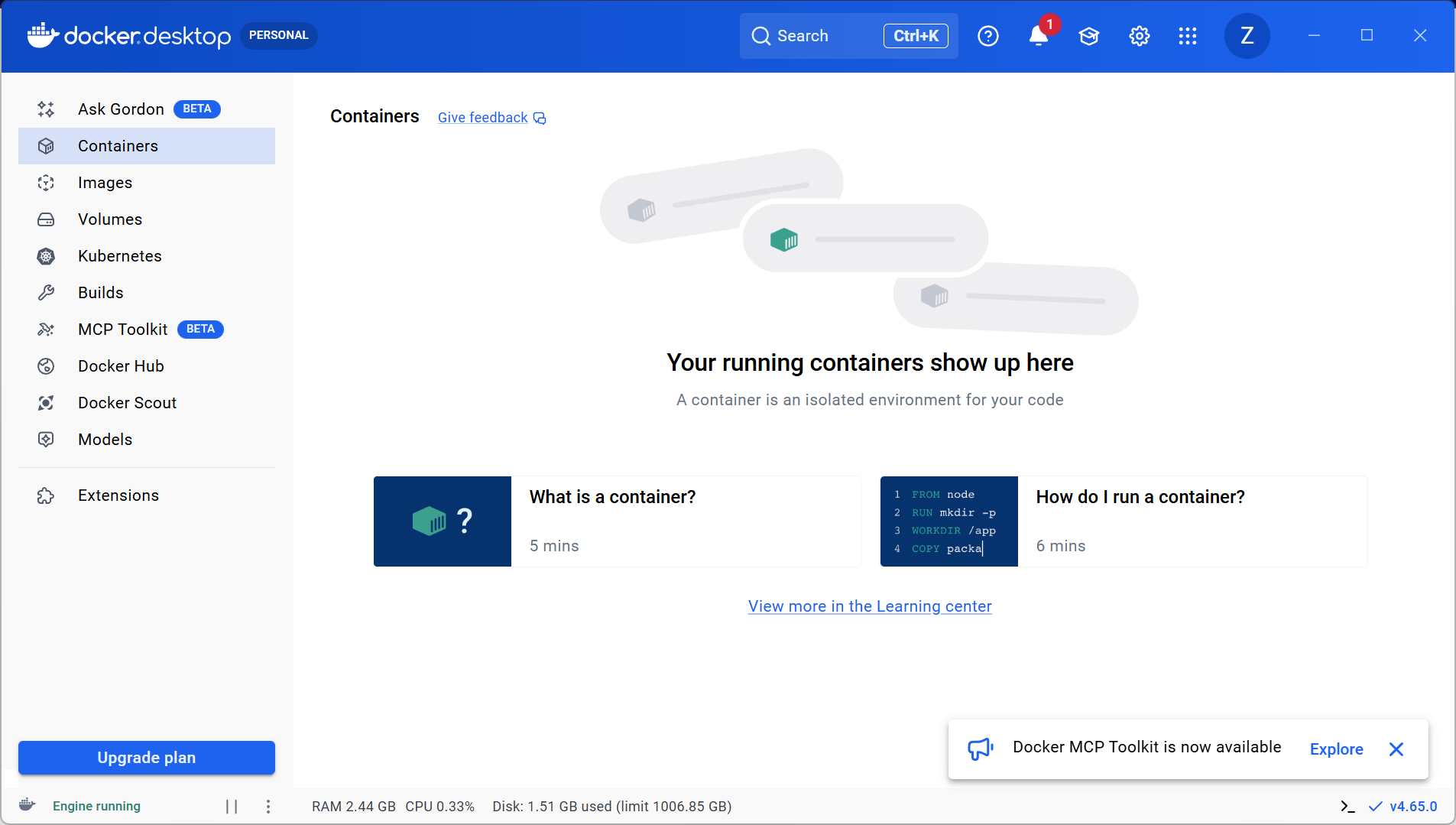The image size is (1456, 825).
Task: Open Images section
Action: coord(147,183)
